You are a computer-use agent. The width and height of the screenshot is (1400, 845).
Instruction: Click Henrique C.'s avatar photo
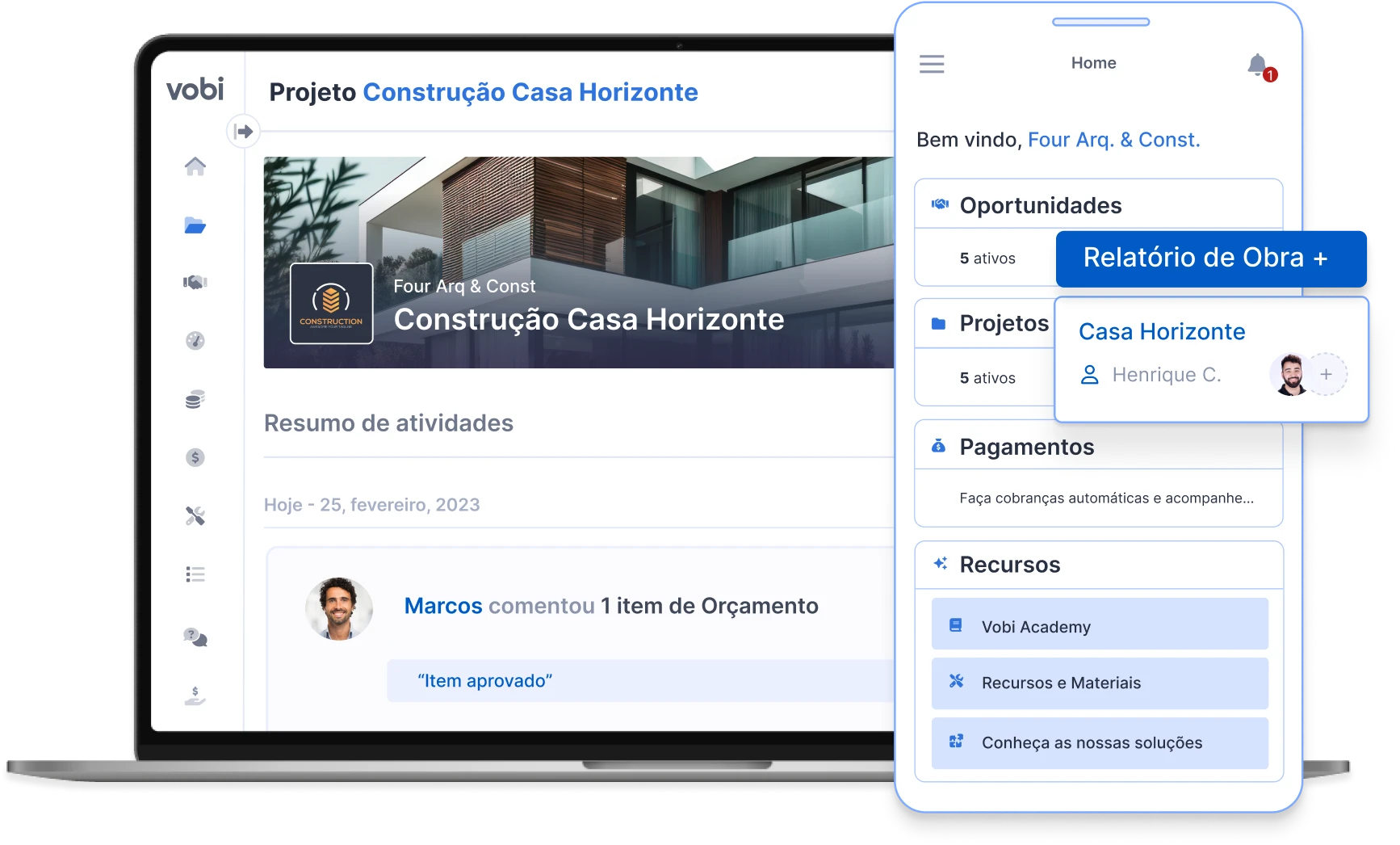click(1292, 375)
